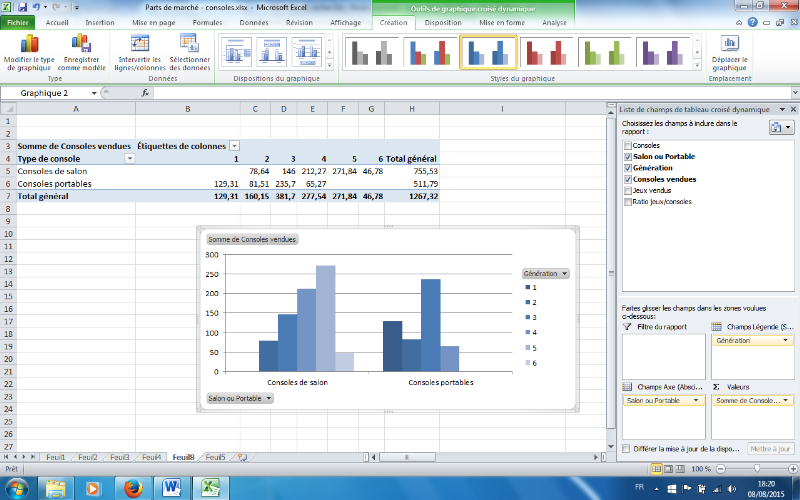
Task: Click Sélectionner des données icon
Action: pos(189,42)
